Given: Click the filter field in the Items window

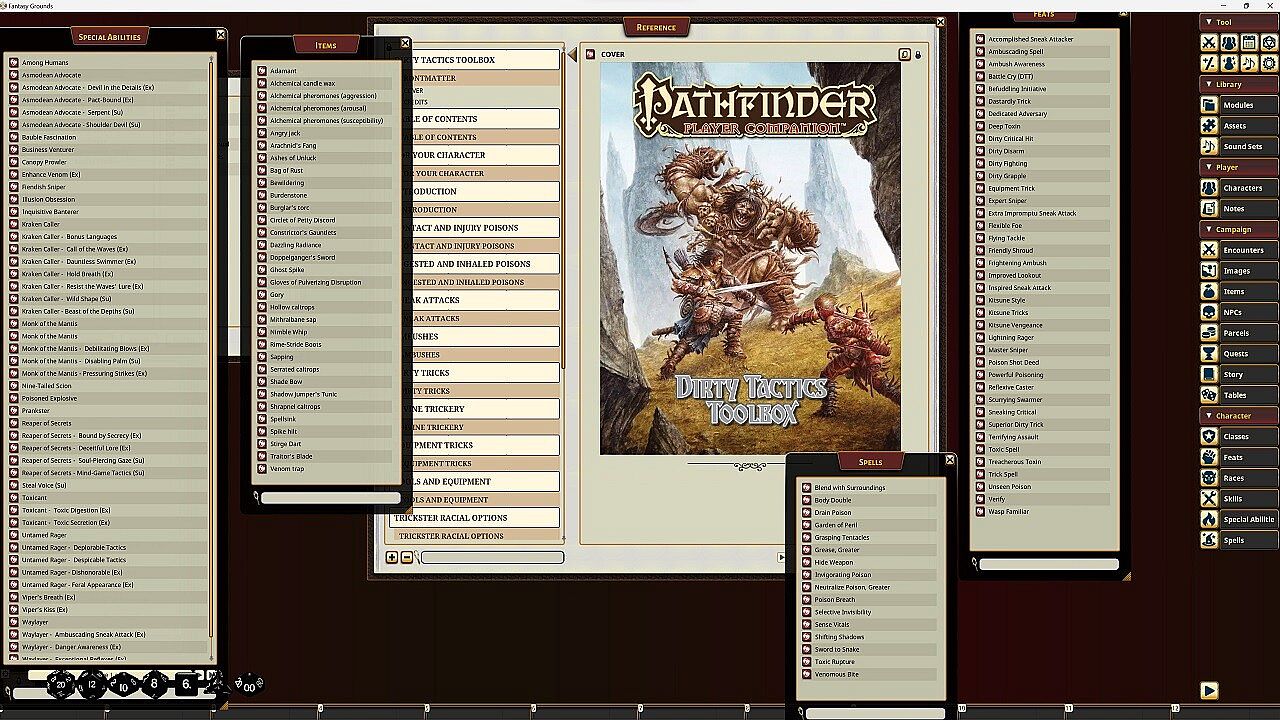Looking at the screenshot, I should pos(330,498).
